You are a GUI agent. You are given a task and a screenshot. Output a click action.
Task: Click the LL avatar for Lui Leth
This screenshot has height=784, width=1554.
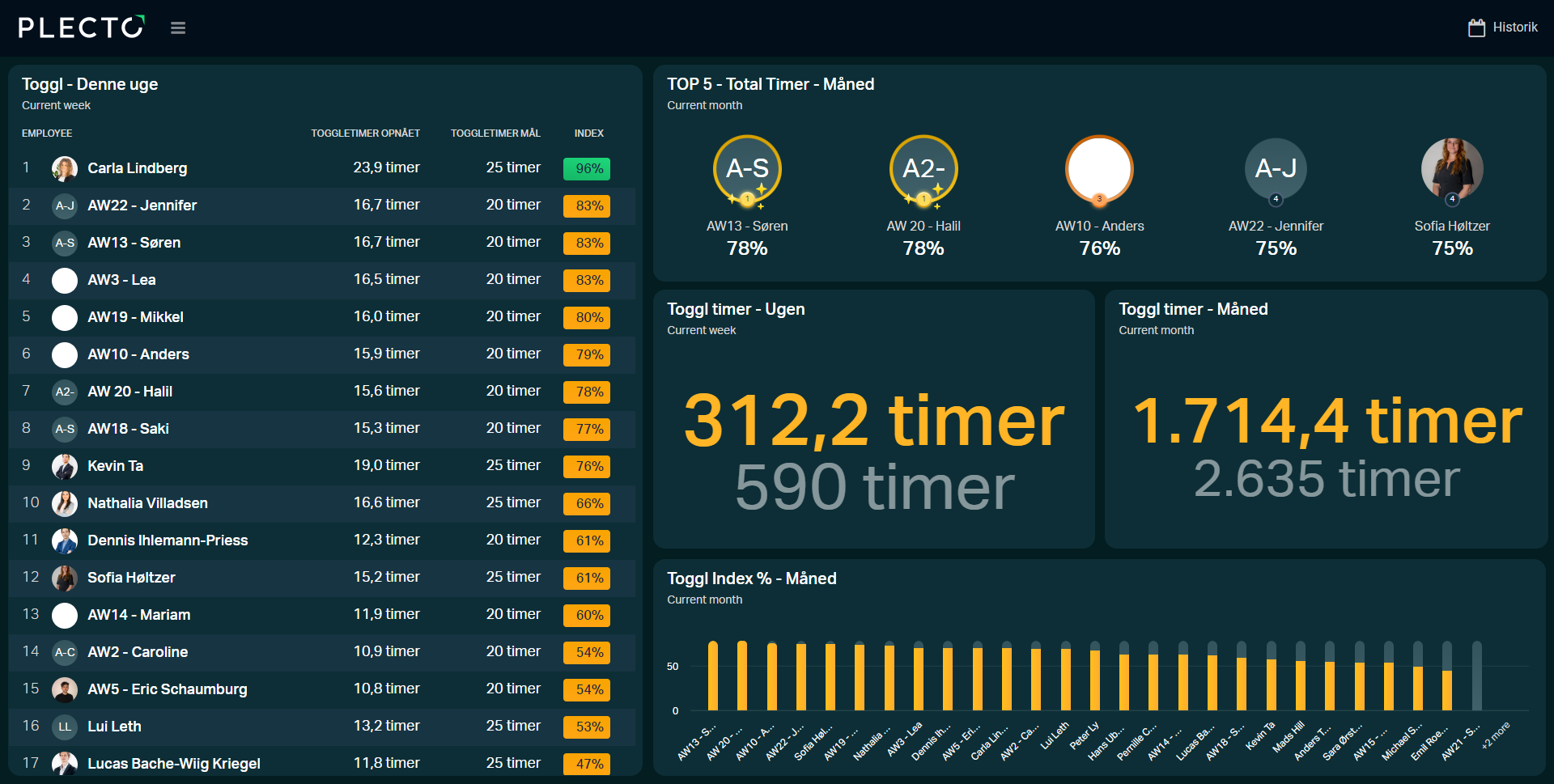65,727
